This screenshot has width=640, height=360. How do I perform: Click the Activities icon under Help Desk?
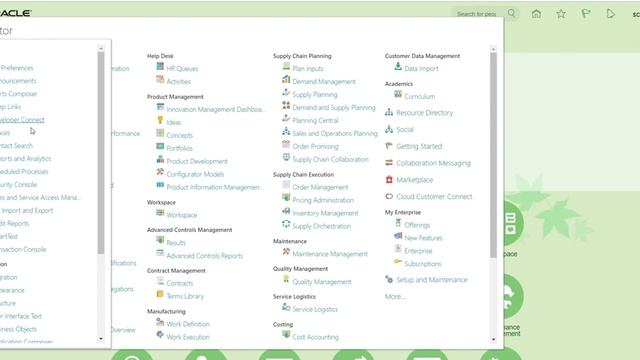pyautogui.click(x=160, y=79)
